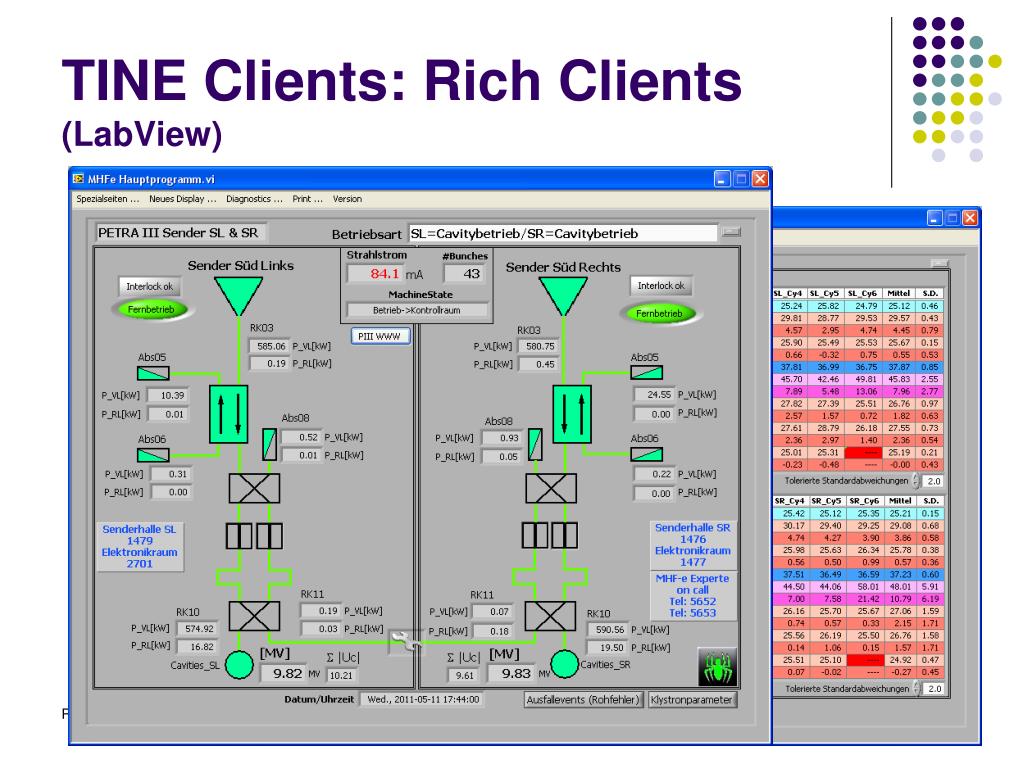This screenshot has width=1024, height=768.
Task: Click RK10 P_VL value 590.56
Action: pos(608,630)
